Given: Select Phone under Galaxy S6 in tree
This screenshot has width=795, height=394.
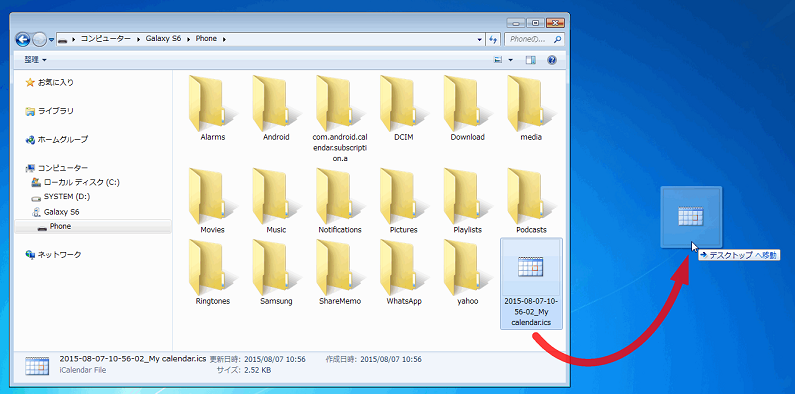Looking at the screenshot, I should click(93, 226).
